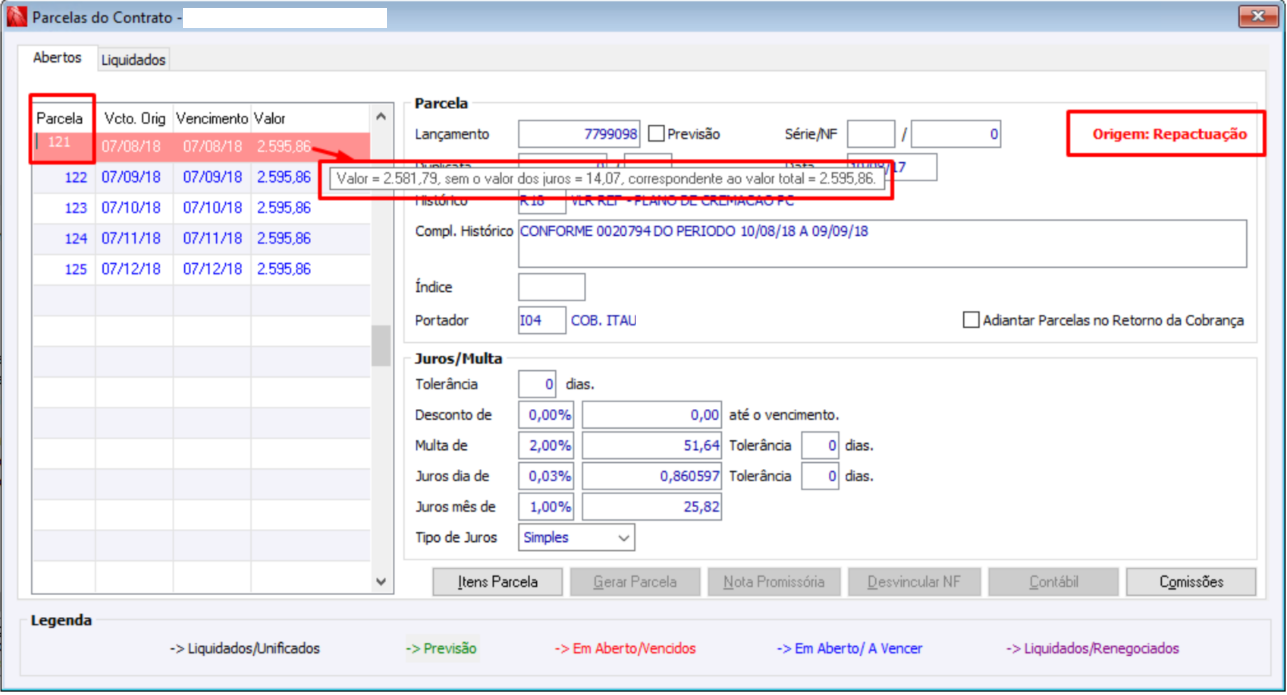1287x695 pixels.
Task: Click the Multa value field 51,64
Action: point(652,445)
